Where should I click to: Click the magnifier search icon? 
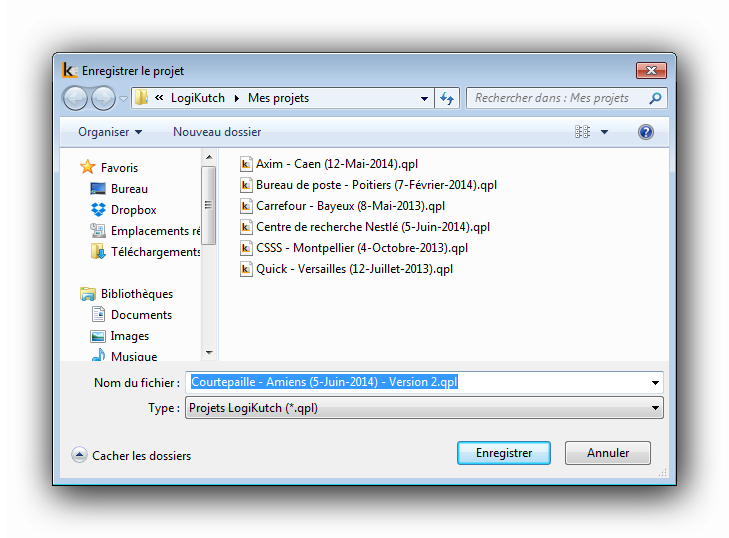[655, 98]
